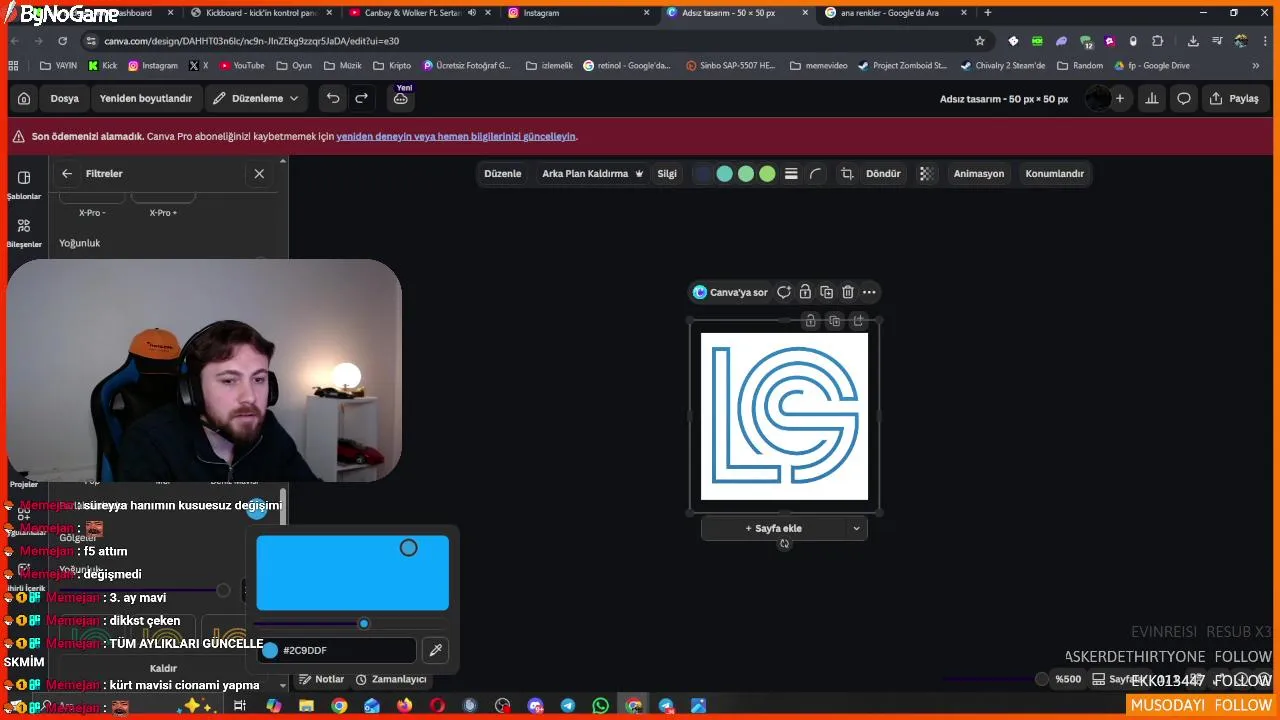Expand the arrow beside Sayfa ekle

tap(856, 528)
